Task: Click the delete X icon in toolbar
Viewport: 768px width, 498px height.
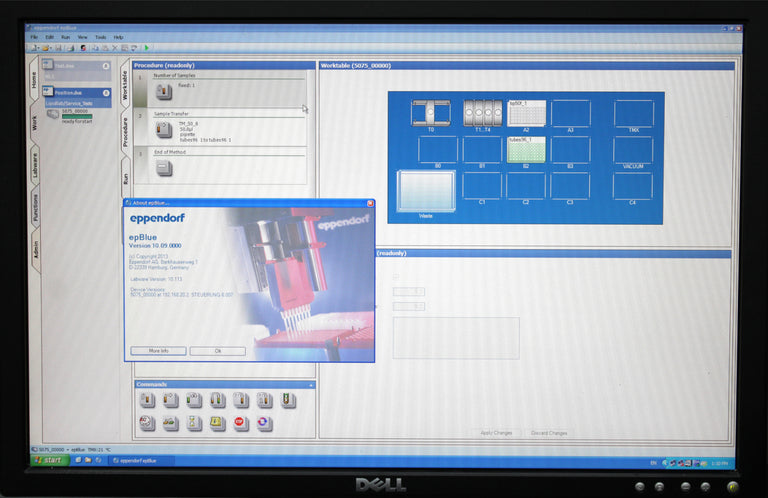Action: pos(113,48)
